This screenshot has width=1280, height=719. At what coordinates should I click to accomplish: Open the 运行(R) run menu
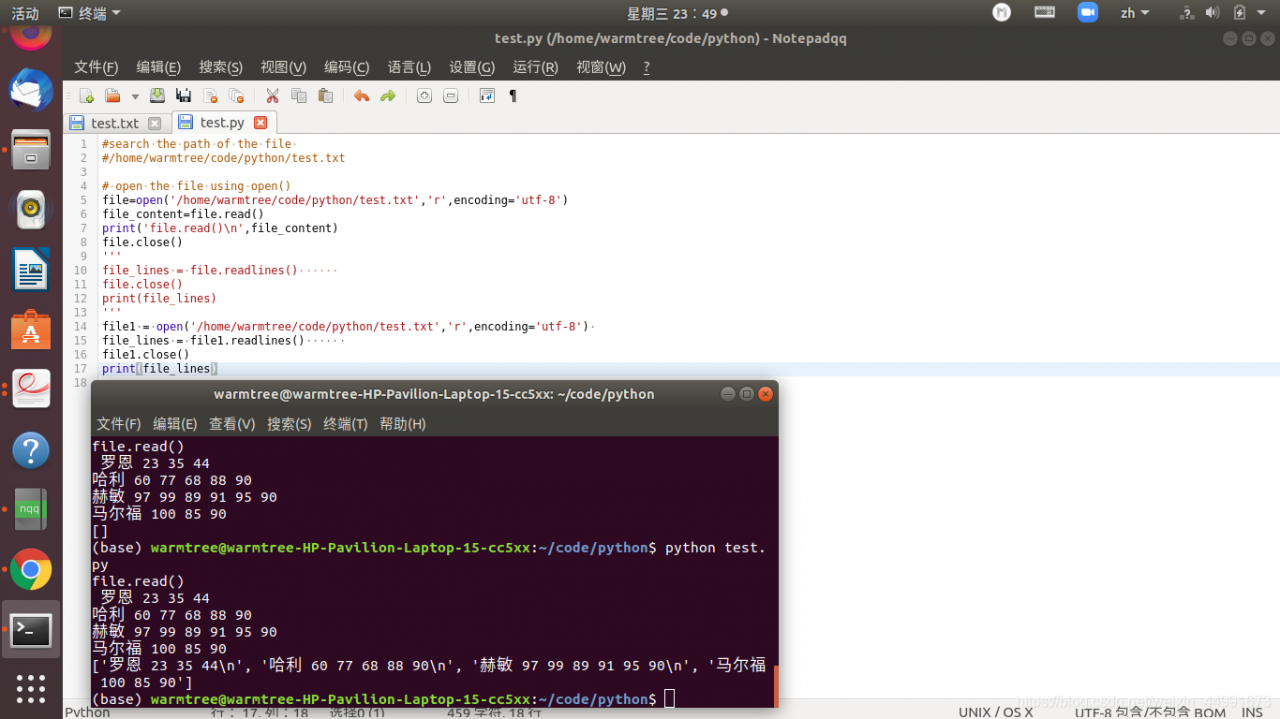click(x=535, y=67)
